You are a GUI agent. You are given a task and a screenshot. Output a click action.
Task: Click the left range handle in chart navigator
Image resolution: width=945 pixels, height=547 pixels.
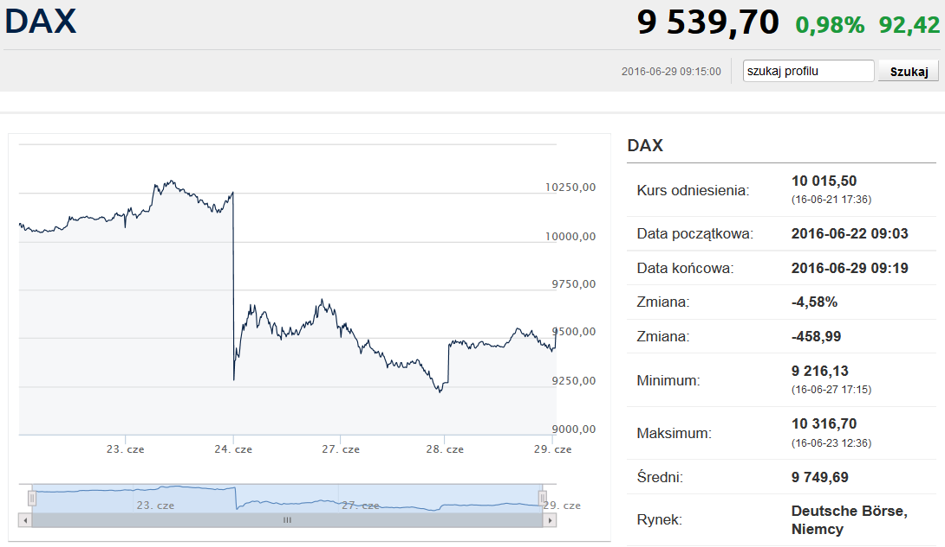point(32,498)
